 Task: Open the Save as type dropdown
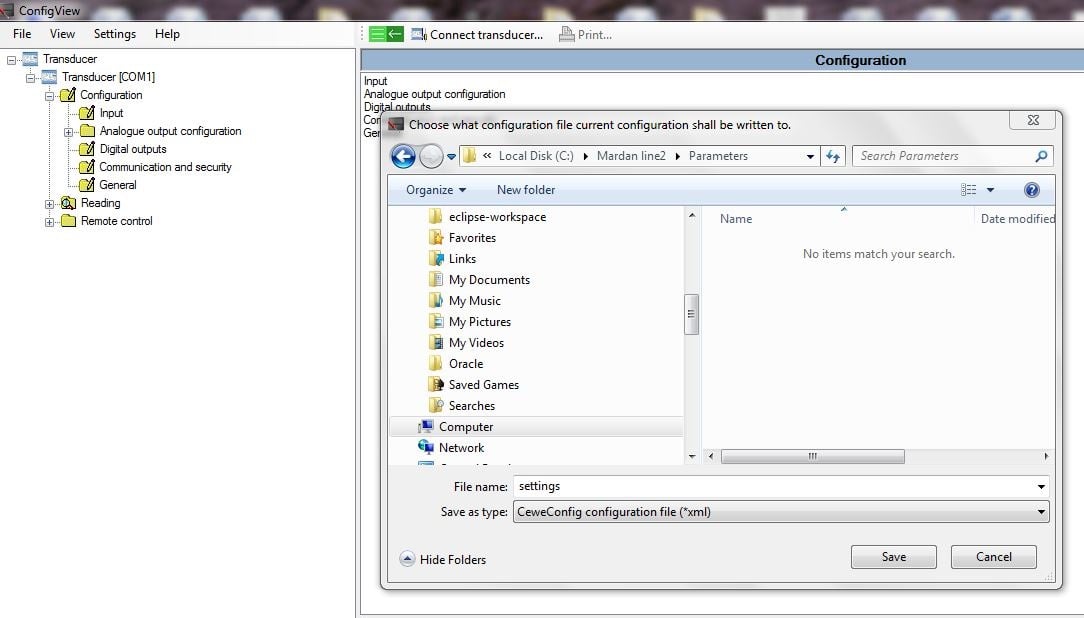(x=781, y=512)
